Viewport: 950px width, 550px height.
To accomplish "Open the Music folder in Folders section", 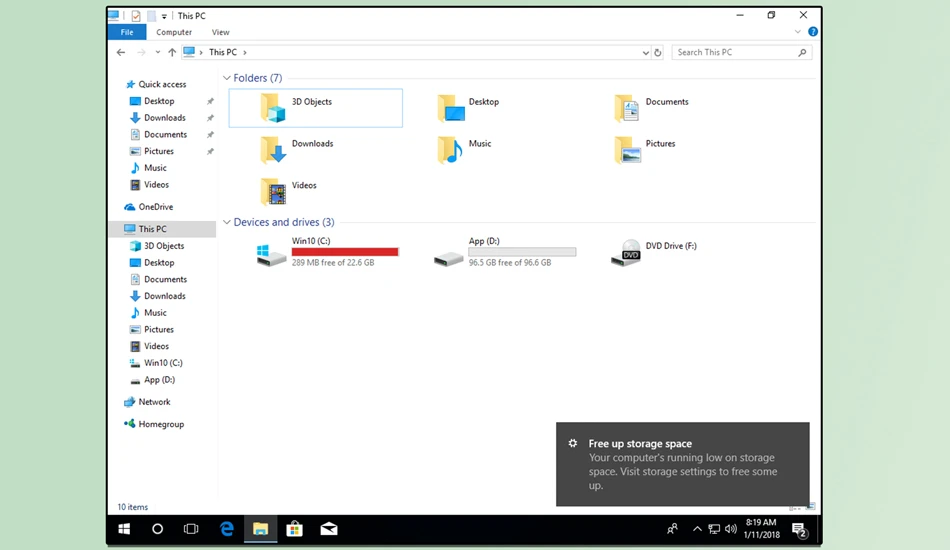I will click(450, 150).
